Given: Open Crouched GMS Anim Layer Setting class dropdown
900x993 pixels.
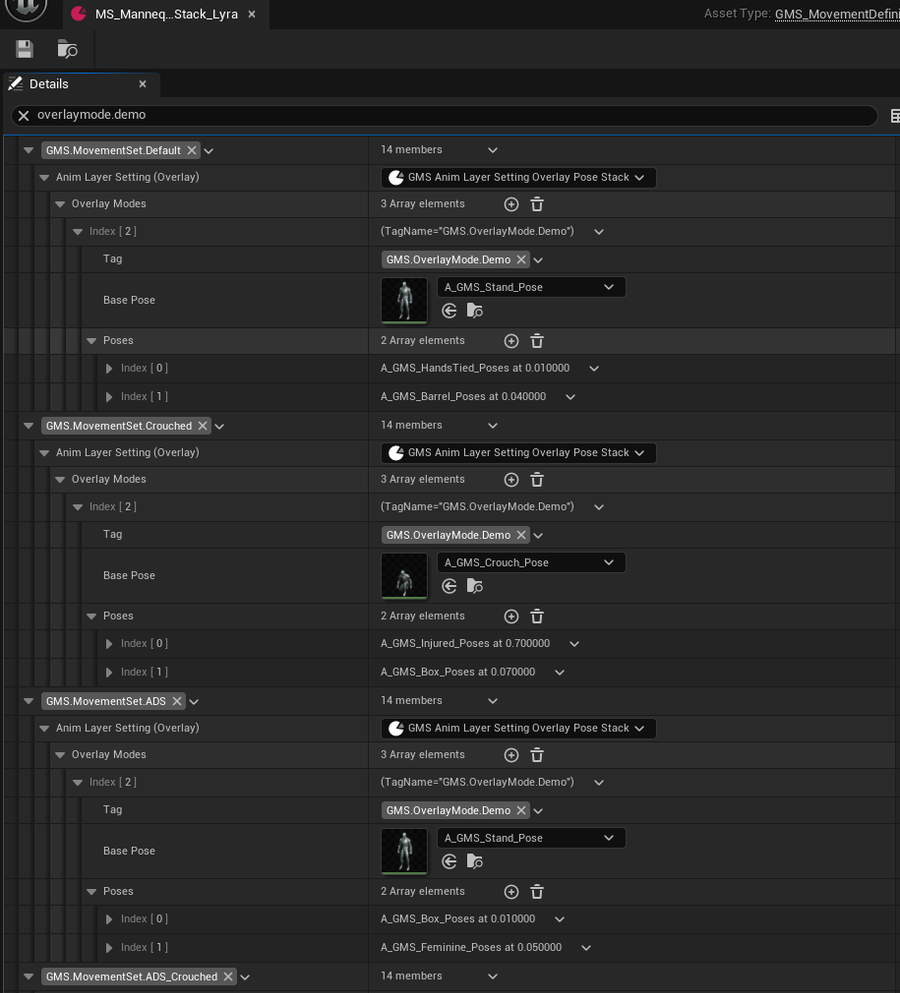Looking at the screenshot, I should (518, 453).
